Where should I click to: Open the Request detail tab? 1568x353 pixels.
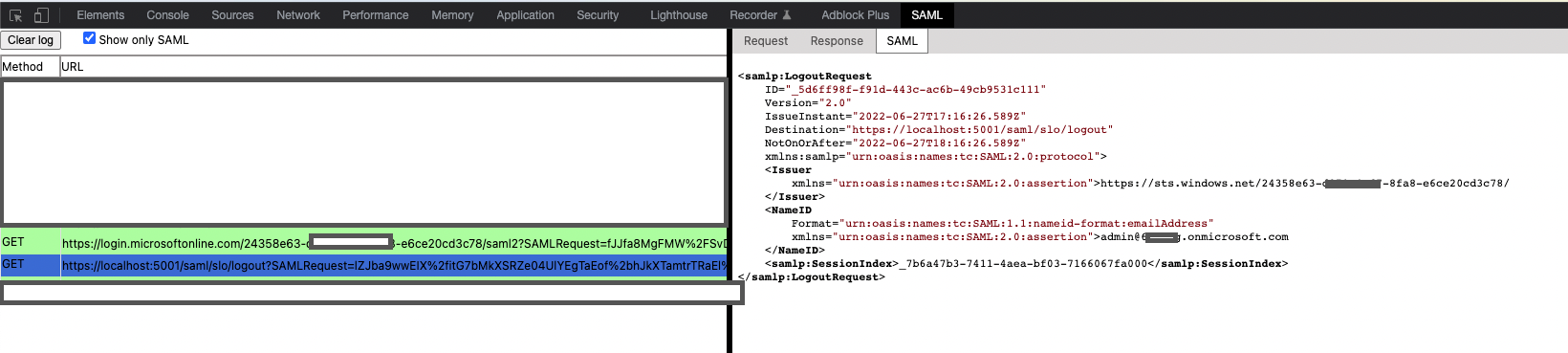(x=766, y=41)
